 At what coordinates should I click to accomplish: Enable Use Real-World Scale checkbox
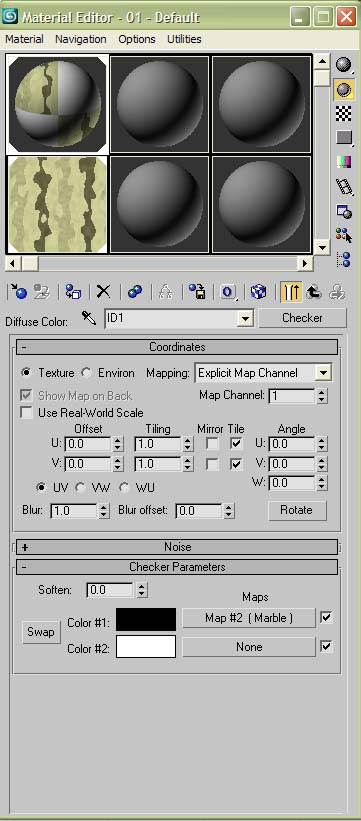(26, 413)
